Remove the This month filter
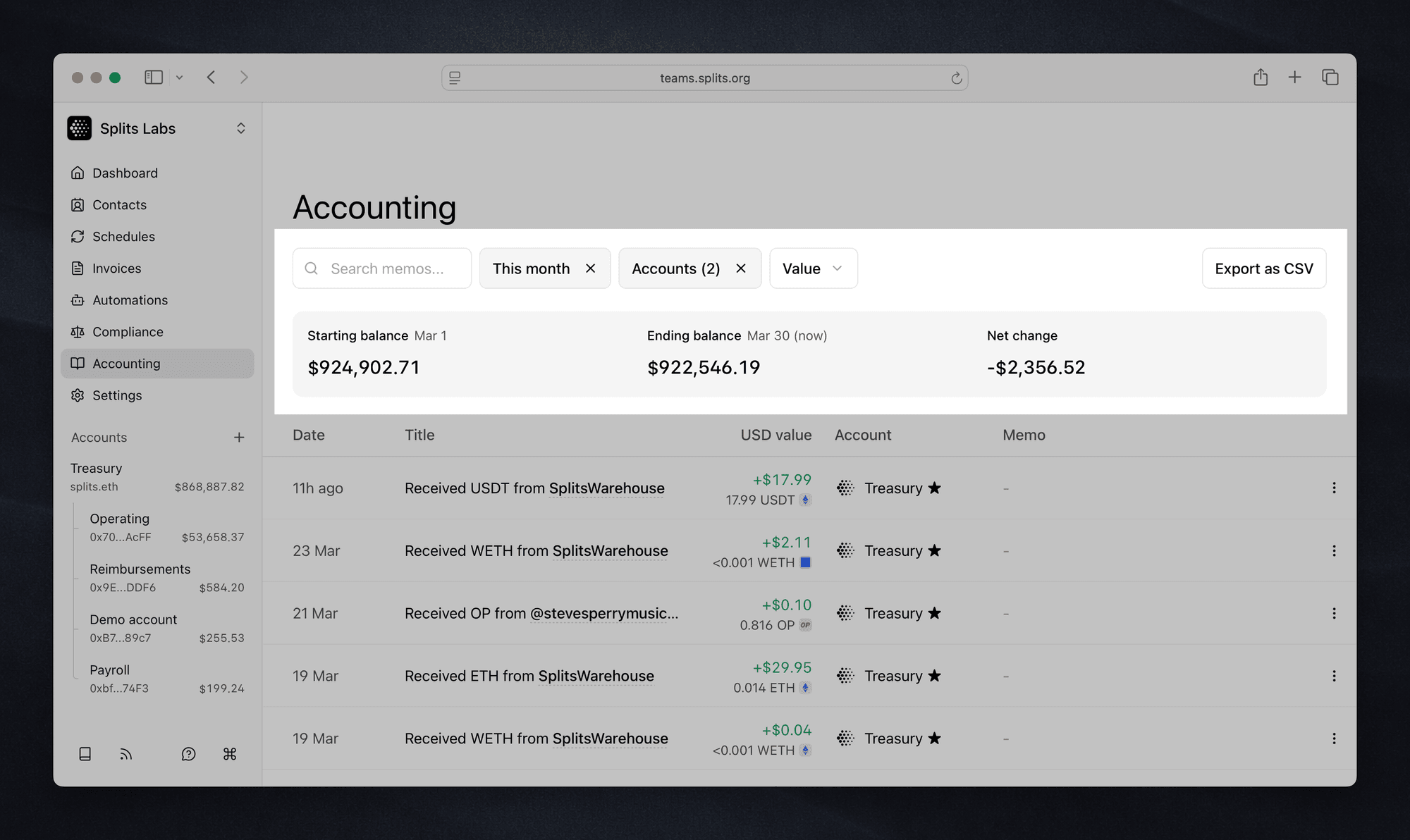This screenshot has width=1410, height=840. (591, 268)
